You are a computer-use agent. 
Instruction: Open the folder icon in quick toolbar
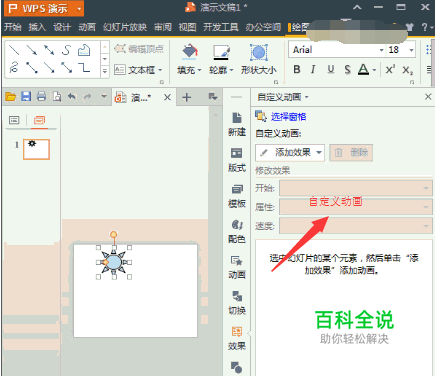point(11,97)
